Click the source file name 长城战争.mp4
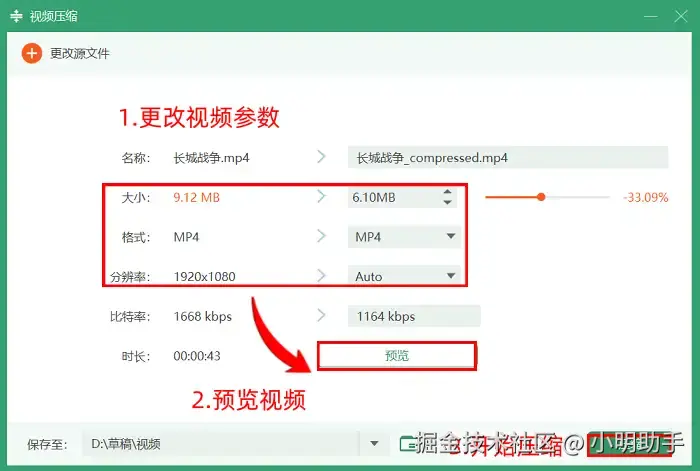700x471 pixels. click(211, 158)
